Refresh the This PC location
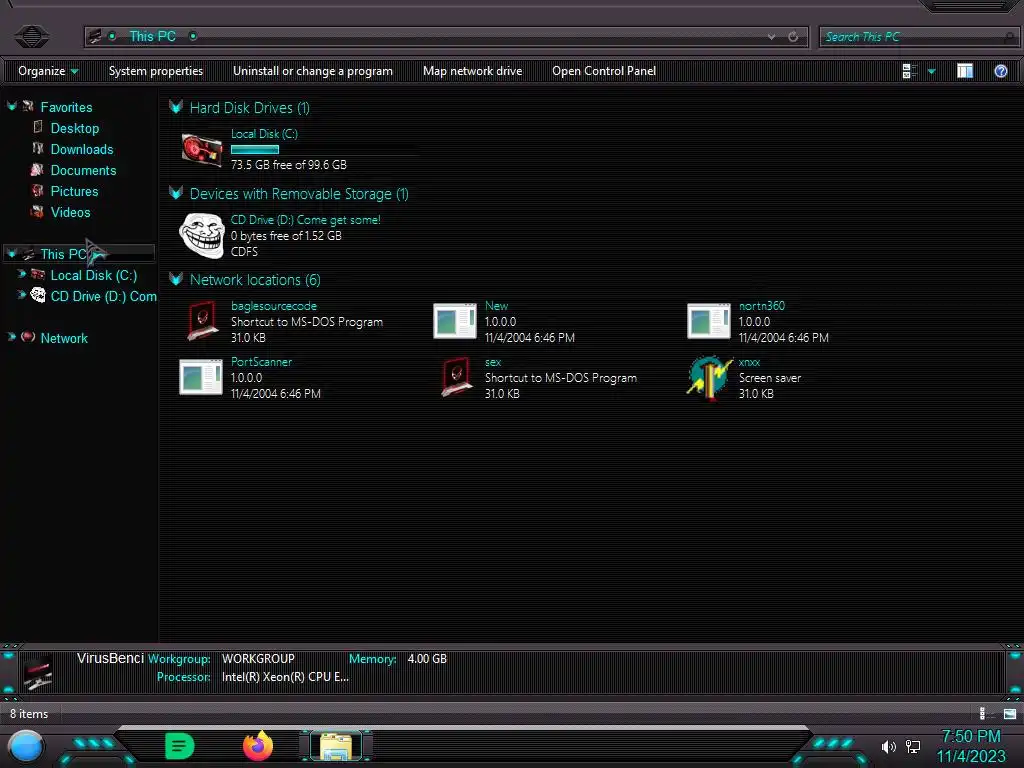Image resolution: width=1024 pixels, height=768 pixels. (x=793, y=37)
